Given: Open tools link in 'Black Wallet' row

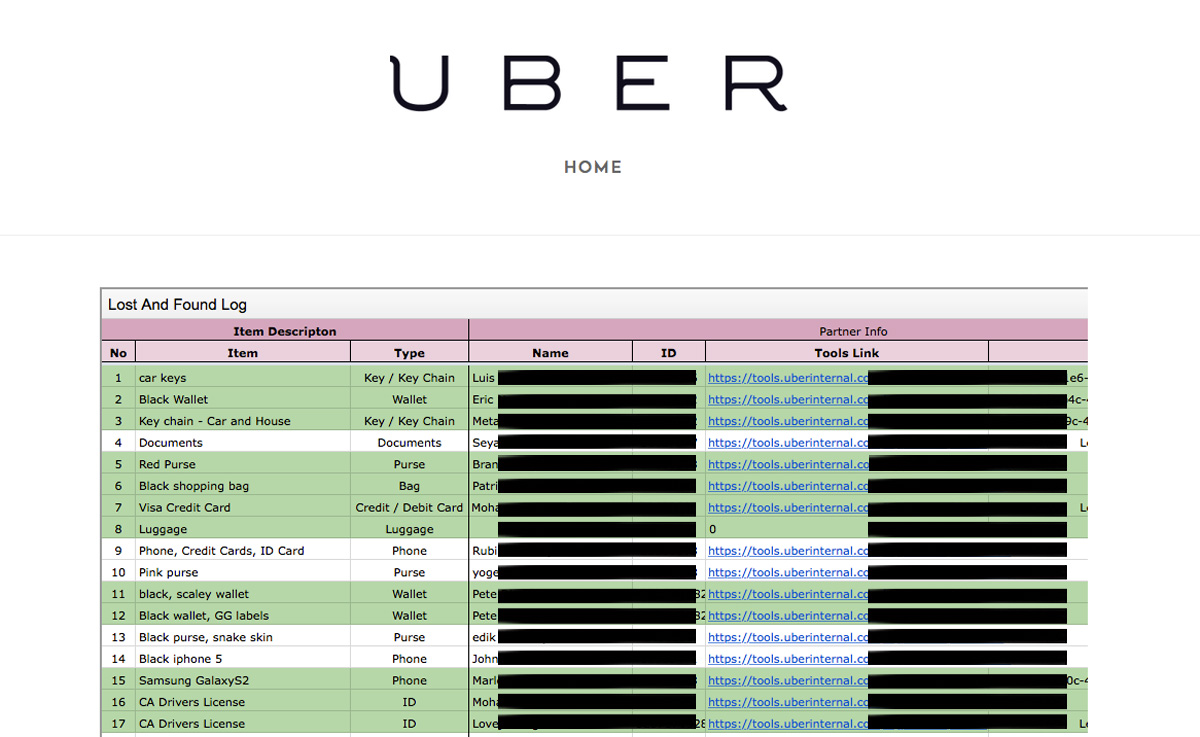Looking at the screenshot, I should coord(788,400).
